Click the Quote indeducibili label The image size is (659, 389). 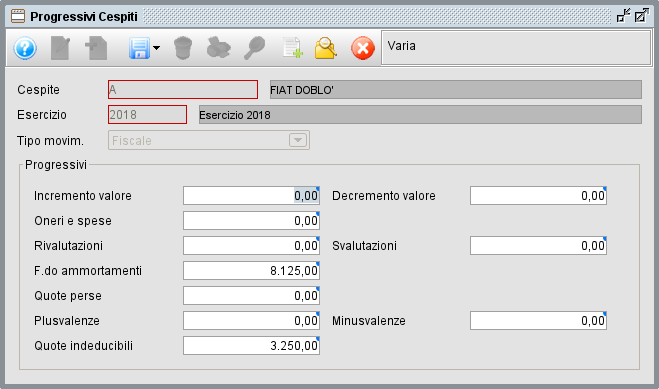tap(83, 346)
